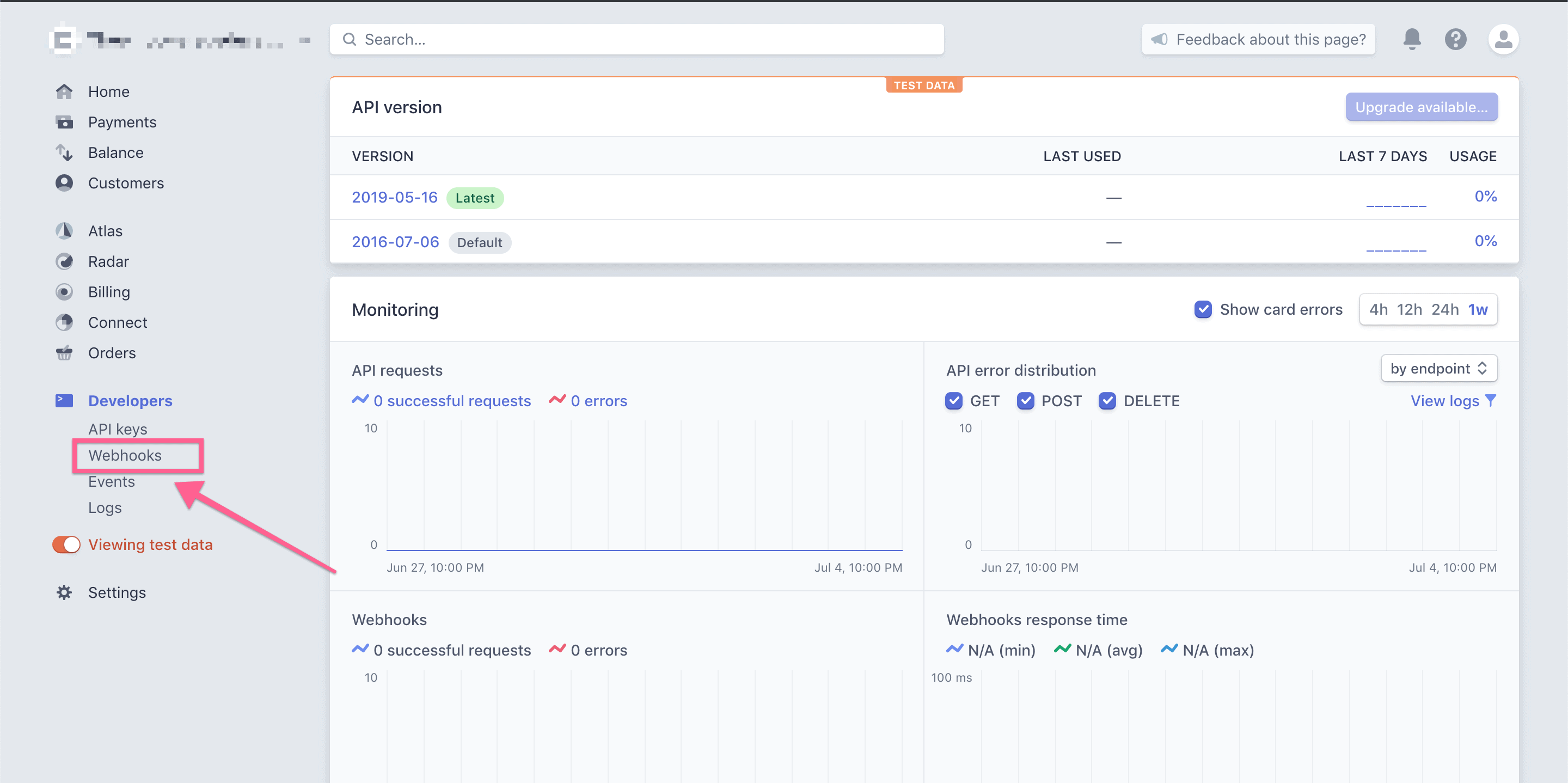
Task: Open API version 2016-07-06 link
Action: pyautogui.click(x=395, y=242)
